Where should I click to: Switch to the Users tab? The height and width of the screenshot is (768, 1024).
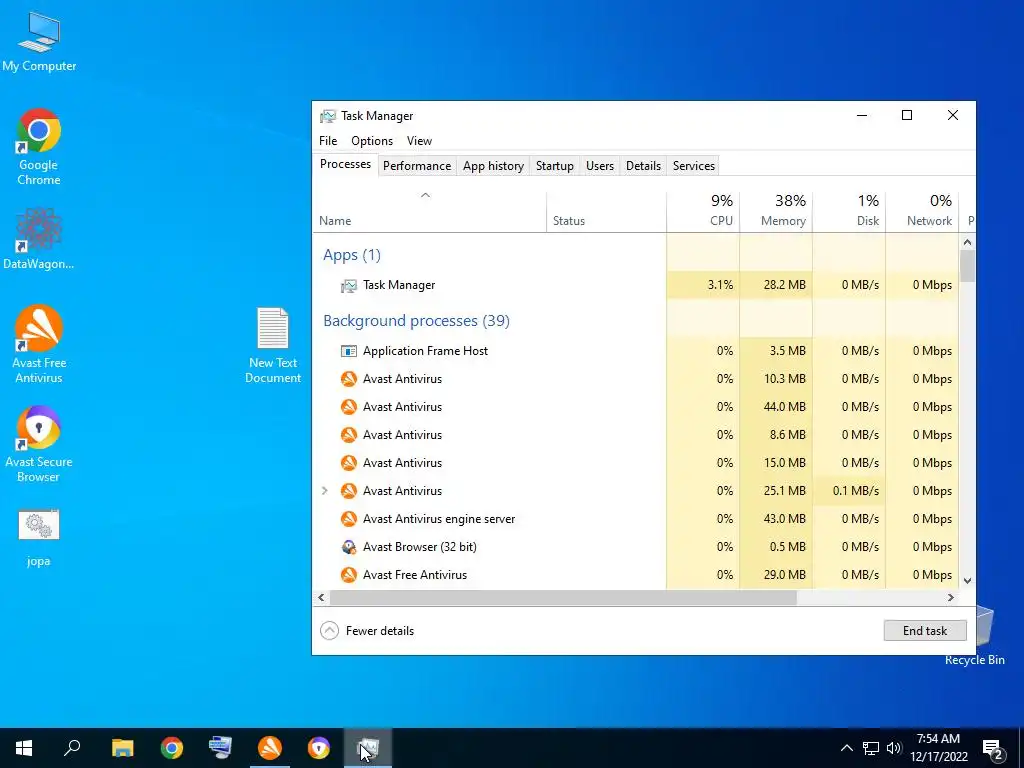tap(600, 166)
